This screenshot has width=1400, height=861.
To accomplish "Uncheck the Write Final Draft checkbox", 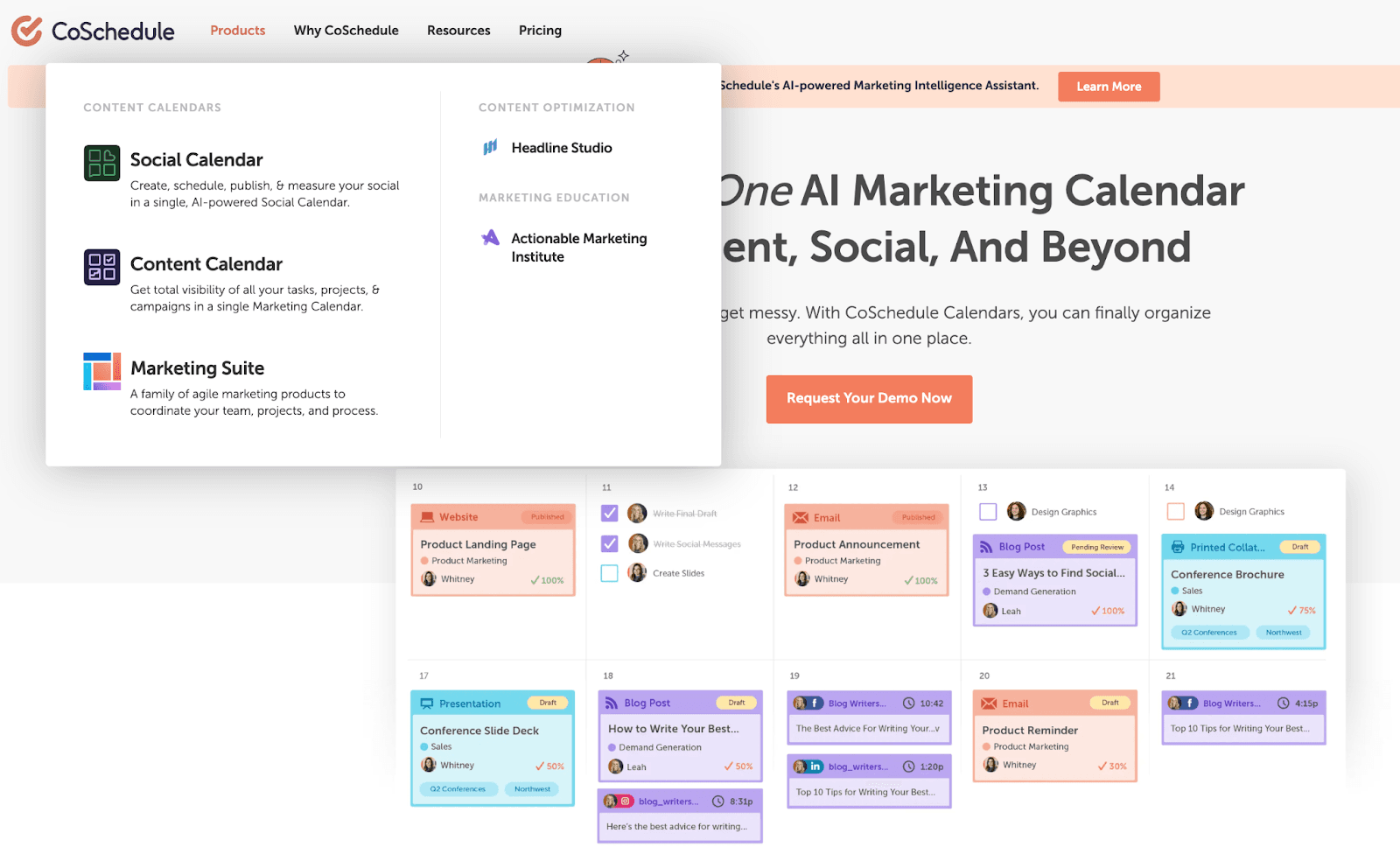I will point(610,513).
